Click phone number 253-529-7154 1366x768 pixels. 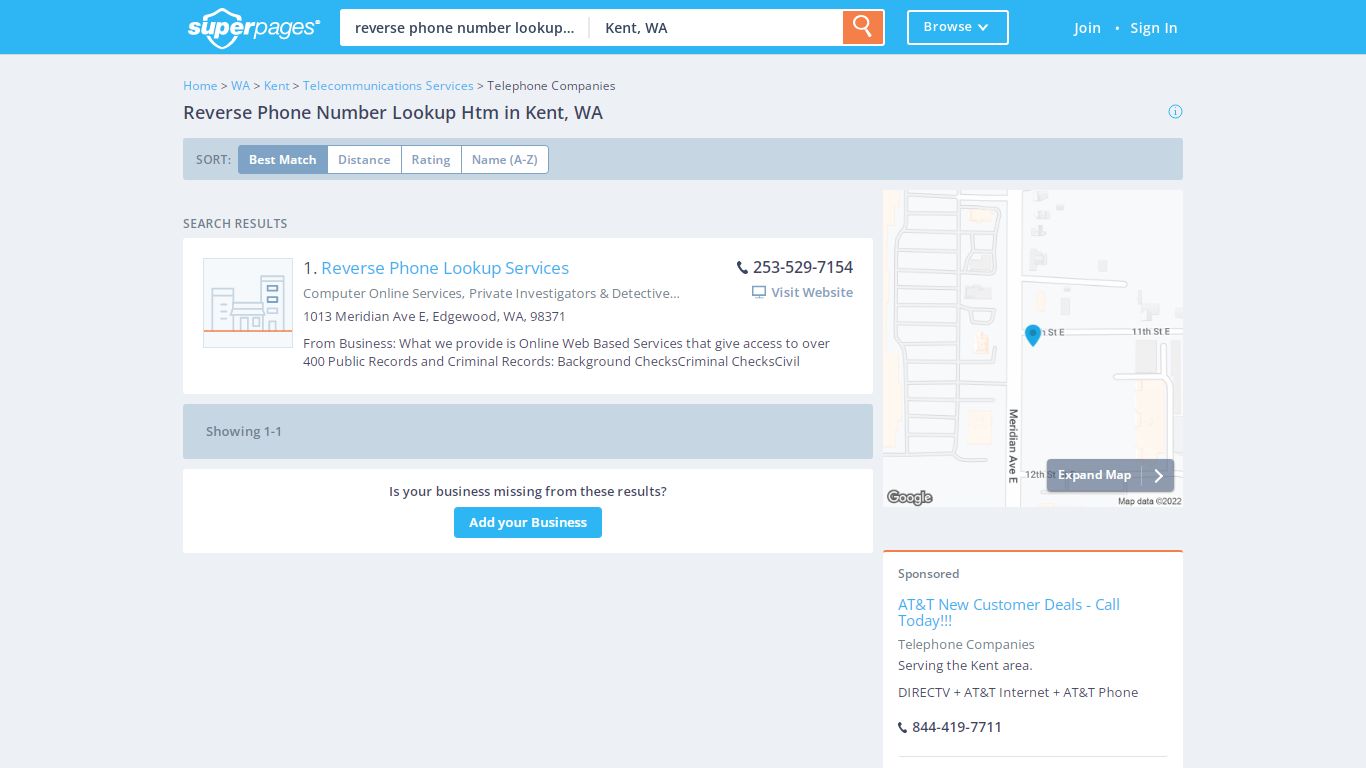[803, 267]
